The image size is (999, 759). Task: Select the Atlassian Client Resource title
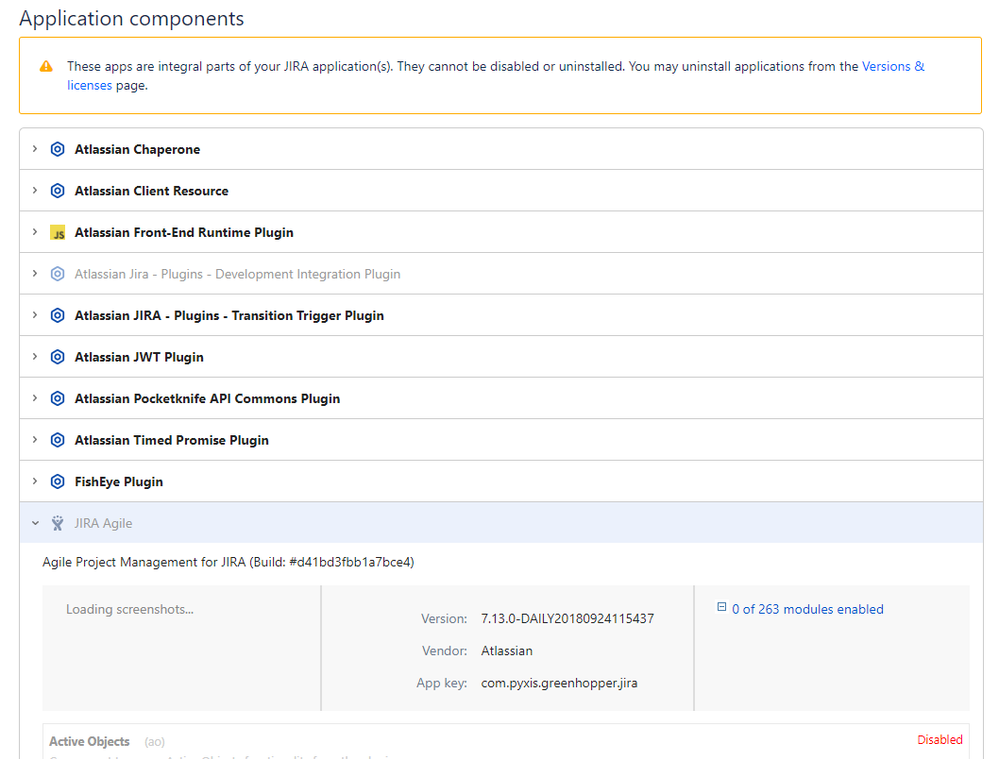(x=151, y=191)
